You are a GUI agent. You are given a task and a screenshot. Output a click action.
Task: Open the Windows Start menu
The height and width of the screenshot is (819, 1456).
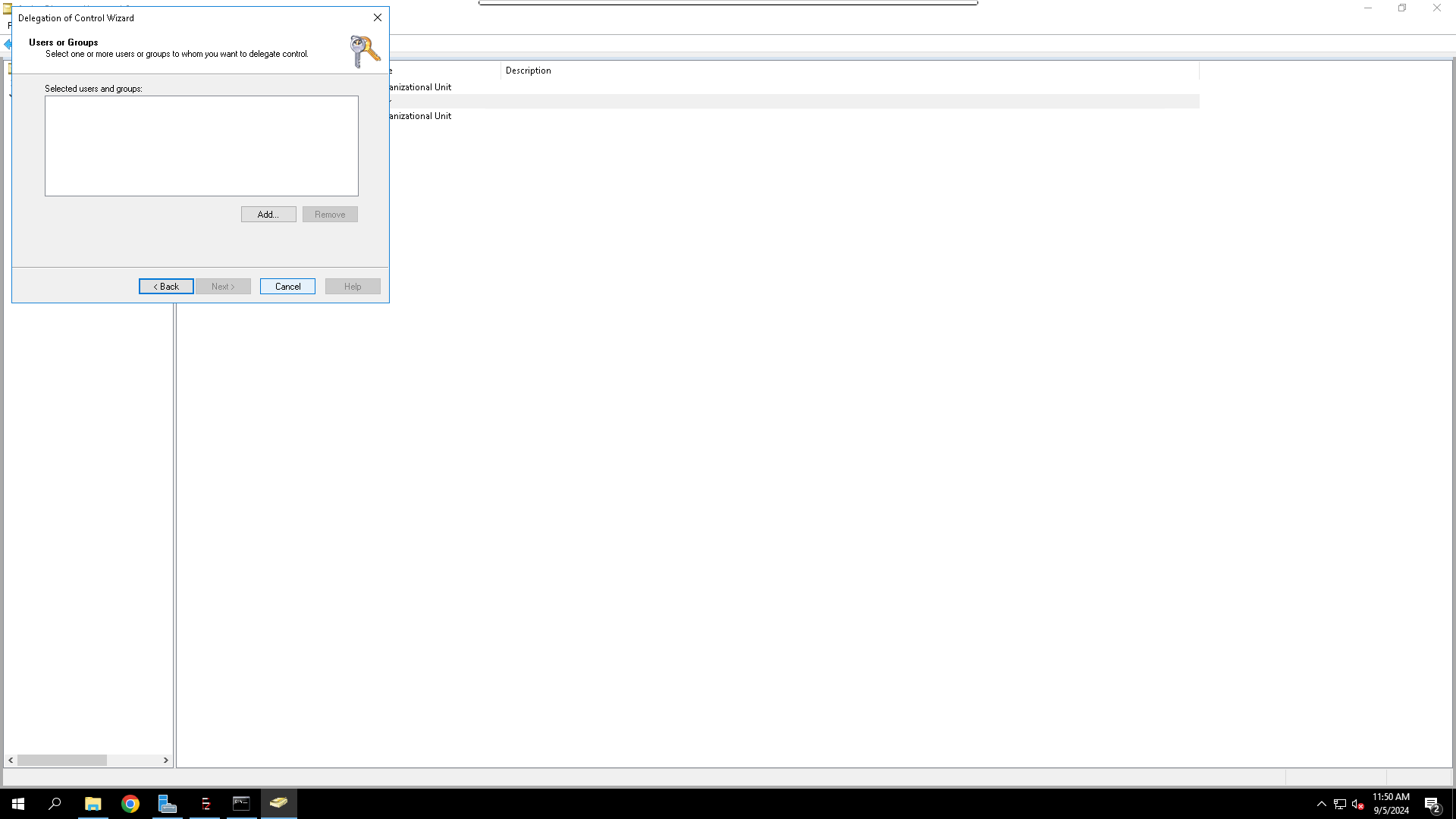[18, 804]
